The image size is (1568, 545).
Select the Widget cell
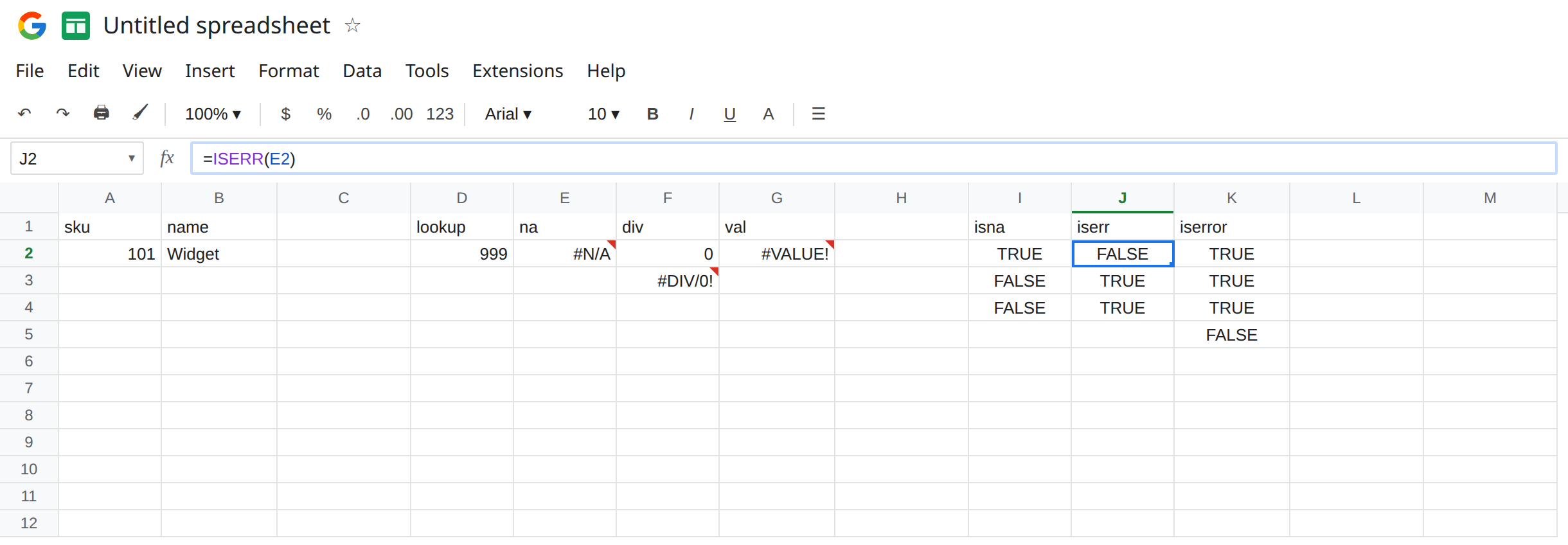pyautogui.click(x=219, y=254)
